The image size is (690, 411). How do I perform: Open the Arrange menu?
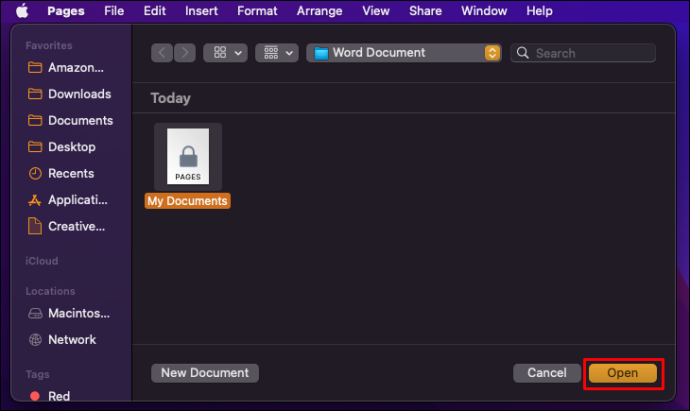[319, 11]
